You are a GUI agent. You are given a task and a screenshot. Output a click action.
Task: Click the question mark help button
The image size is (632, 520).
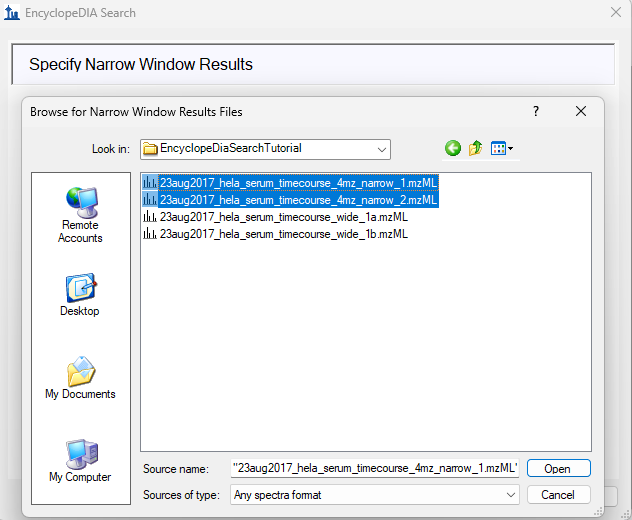click(536, 112)
